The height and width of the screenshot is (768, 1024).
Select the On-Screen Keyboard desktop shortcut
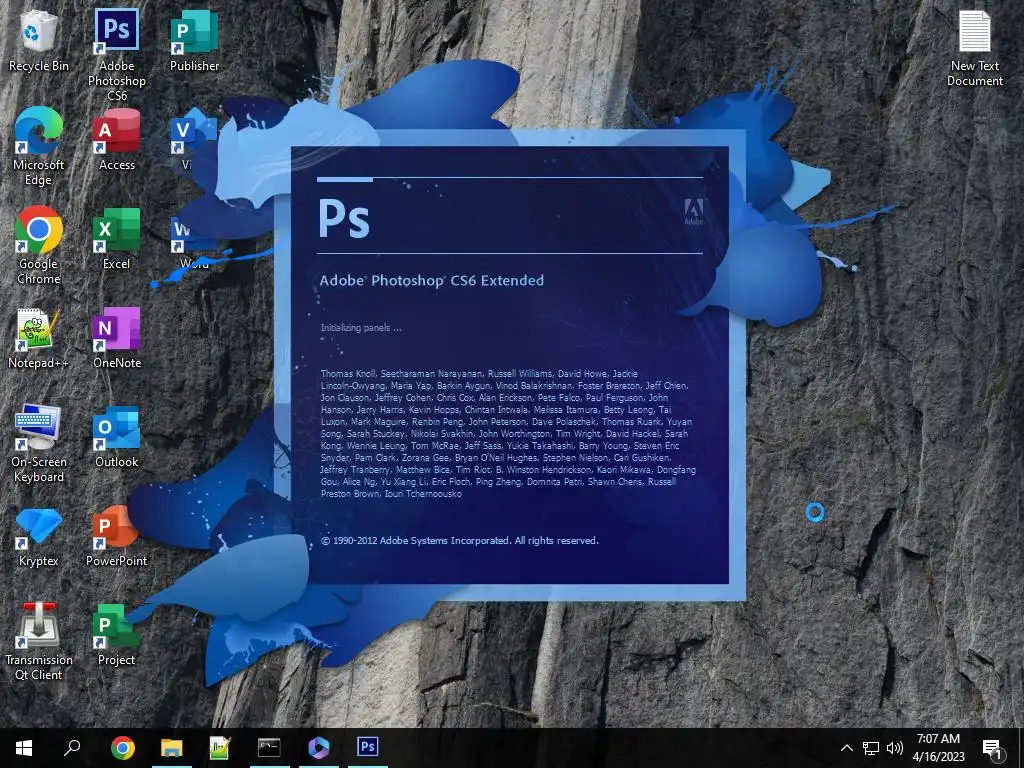click(39, 443)
